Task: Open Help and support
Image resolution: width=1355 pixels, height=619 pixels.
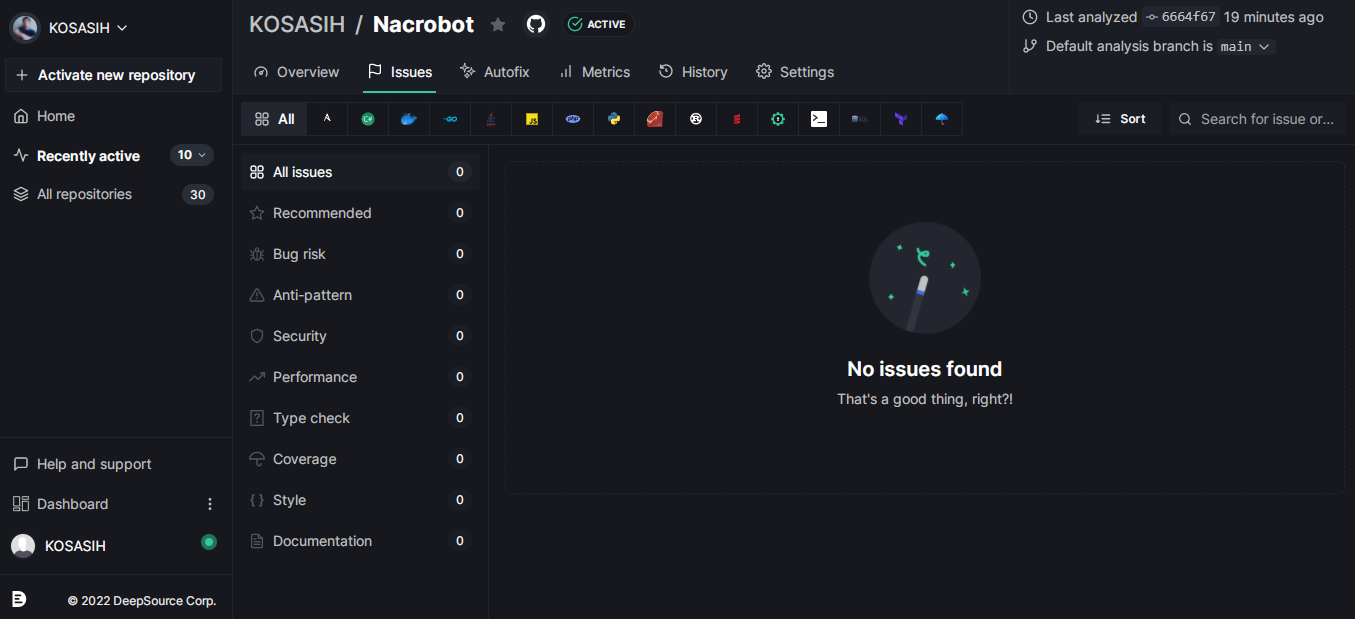Action: (82, 464)
